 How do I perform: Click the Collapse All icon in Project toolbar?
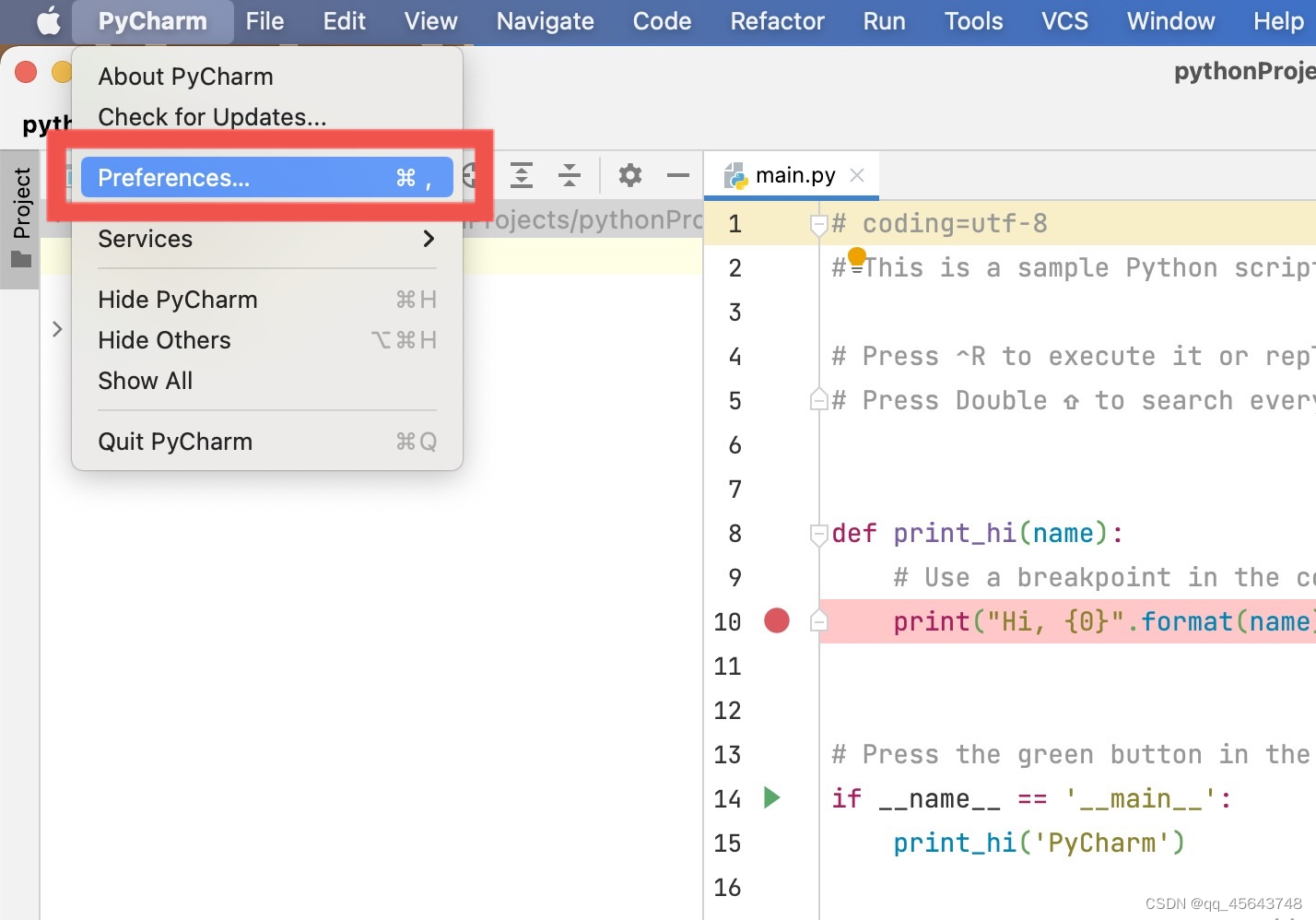click(x=570, y=175)
